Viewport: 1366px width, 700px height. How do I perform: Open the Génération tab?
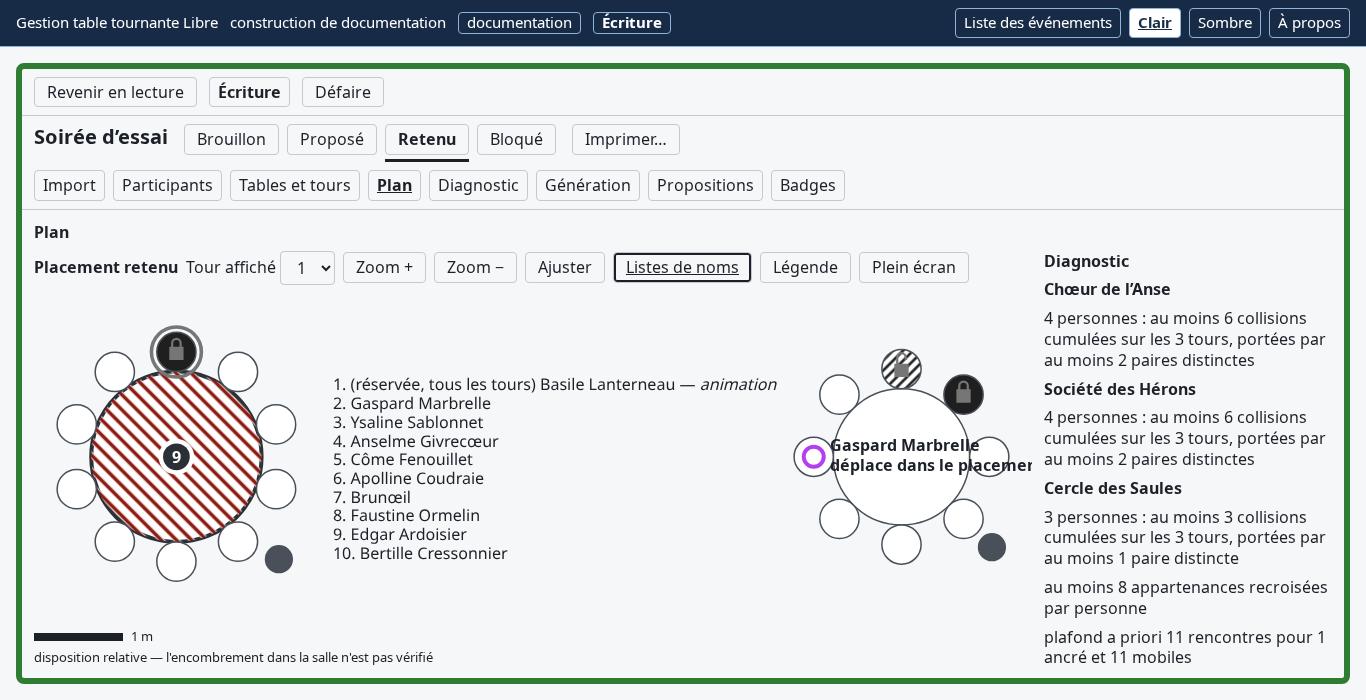point(588,186)
